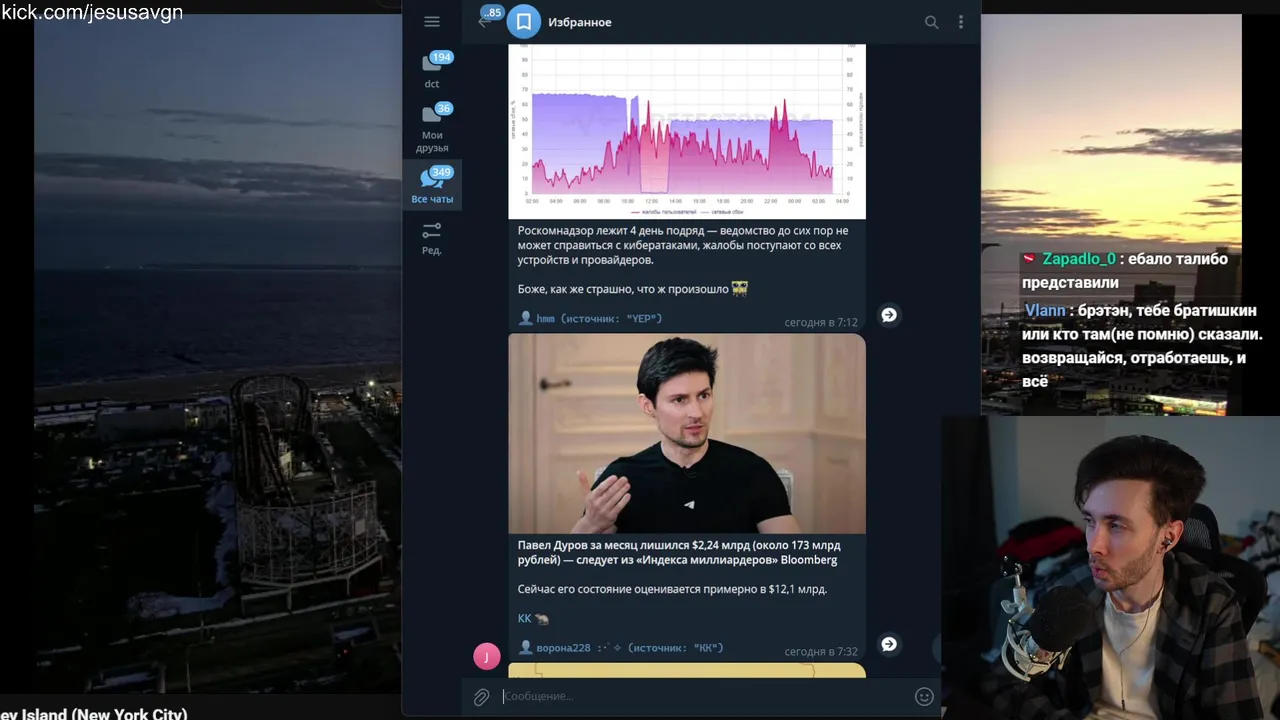Viewport: 1280px width, 720px height.
Task: Focus the Сообщение message input field
Action: 702,696
